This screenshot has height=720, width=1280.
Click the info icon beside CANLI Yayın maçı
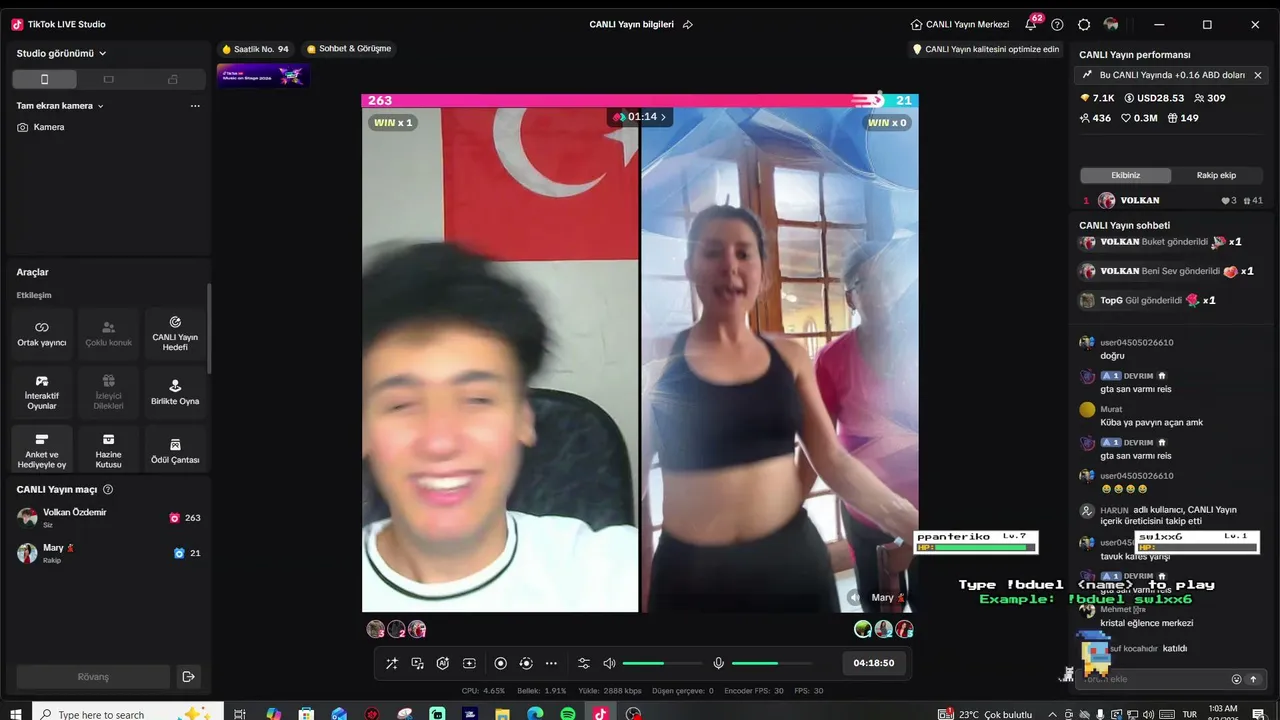click(108, 490)
